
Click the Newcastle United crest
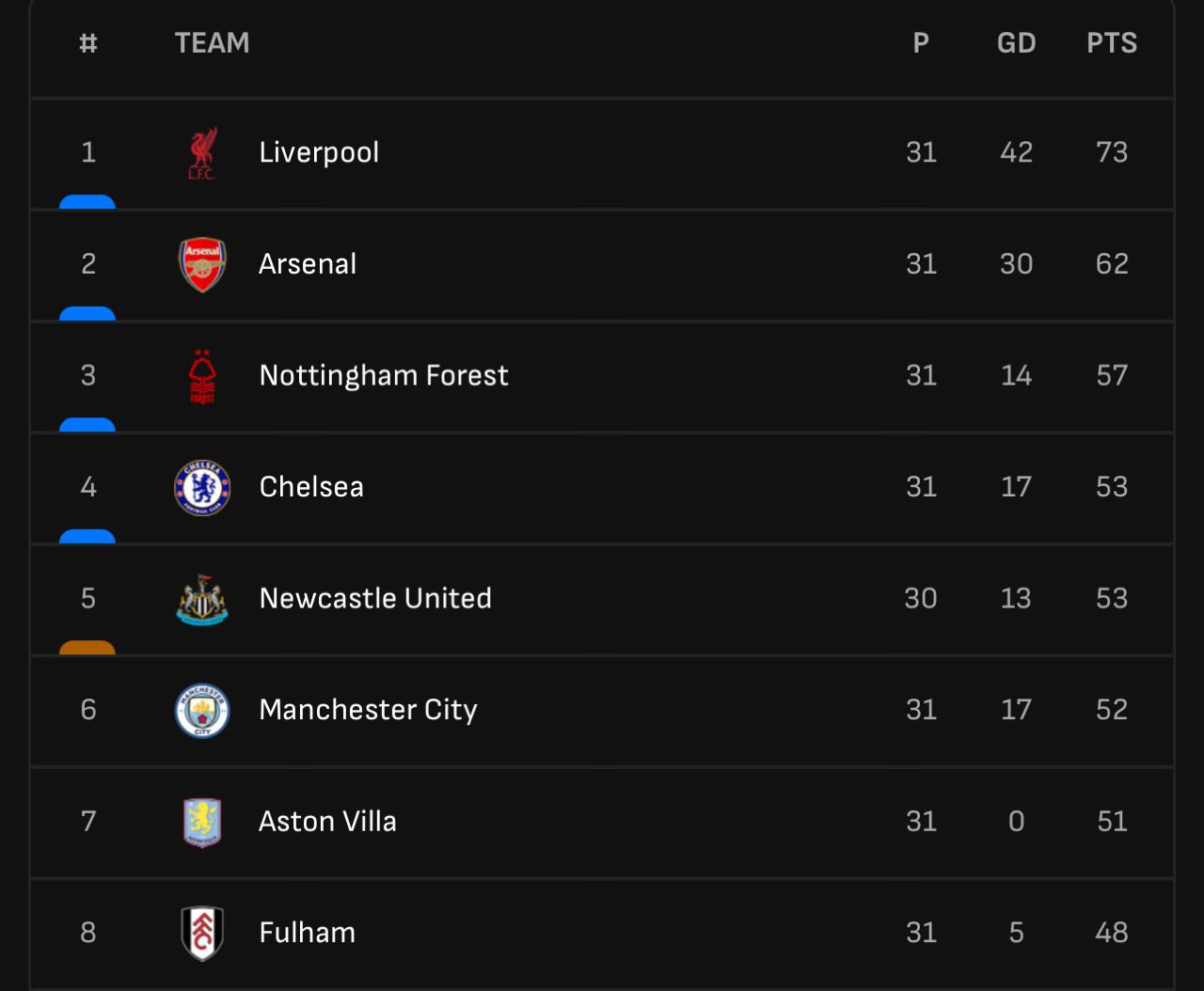[202, 599]
